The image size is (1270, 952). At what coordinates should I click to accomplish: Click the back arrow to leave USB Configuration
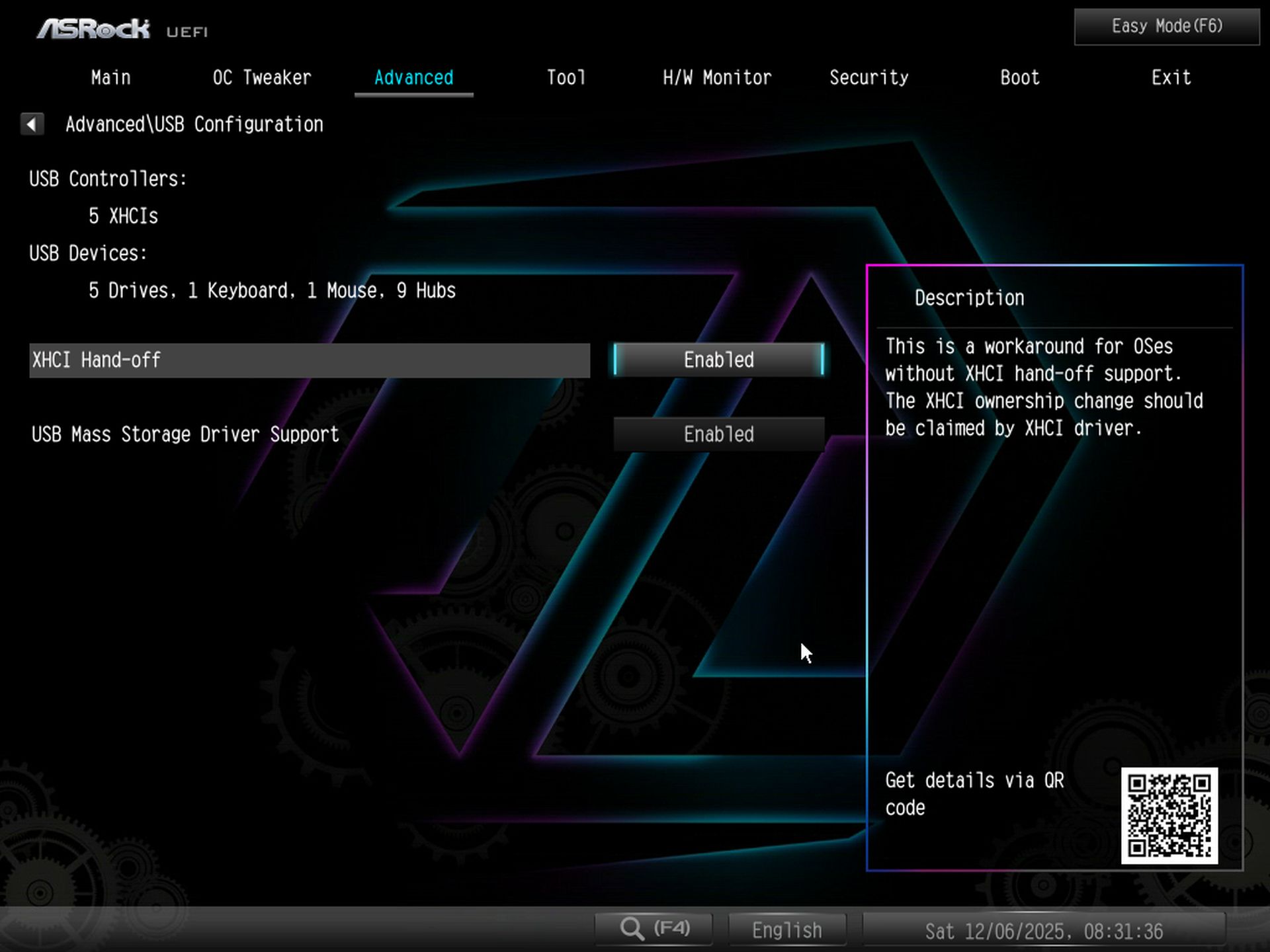[32, 124]
